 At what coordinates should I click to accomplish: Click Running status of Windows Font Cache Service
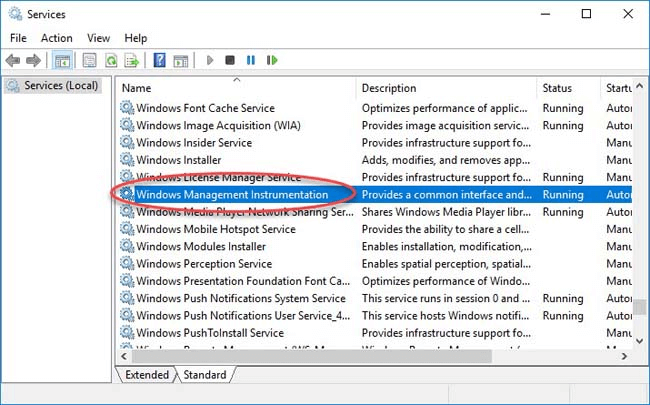click(x=563, y=108)
